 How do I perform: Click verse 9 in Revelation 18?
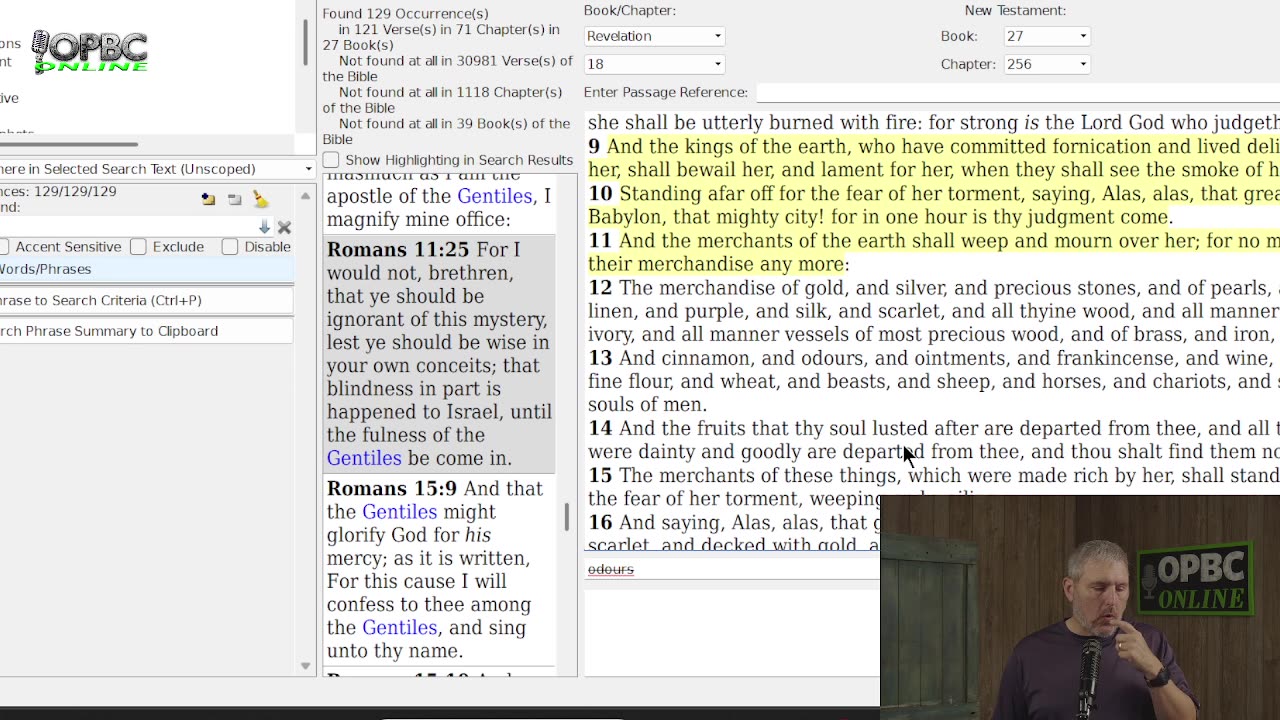(934, 158)
